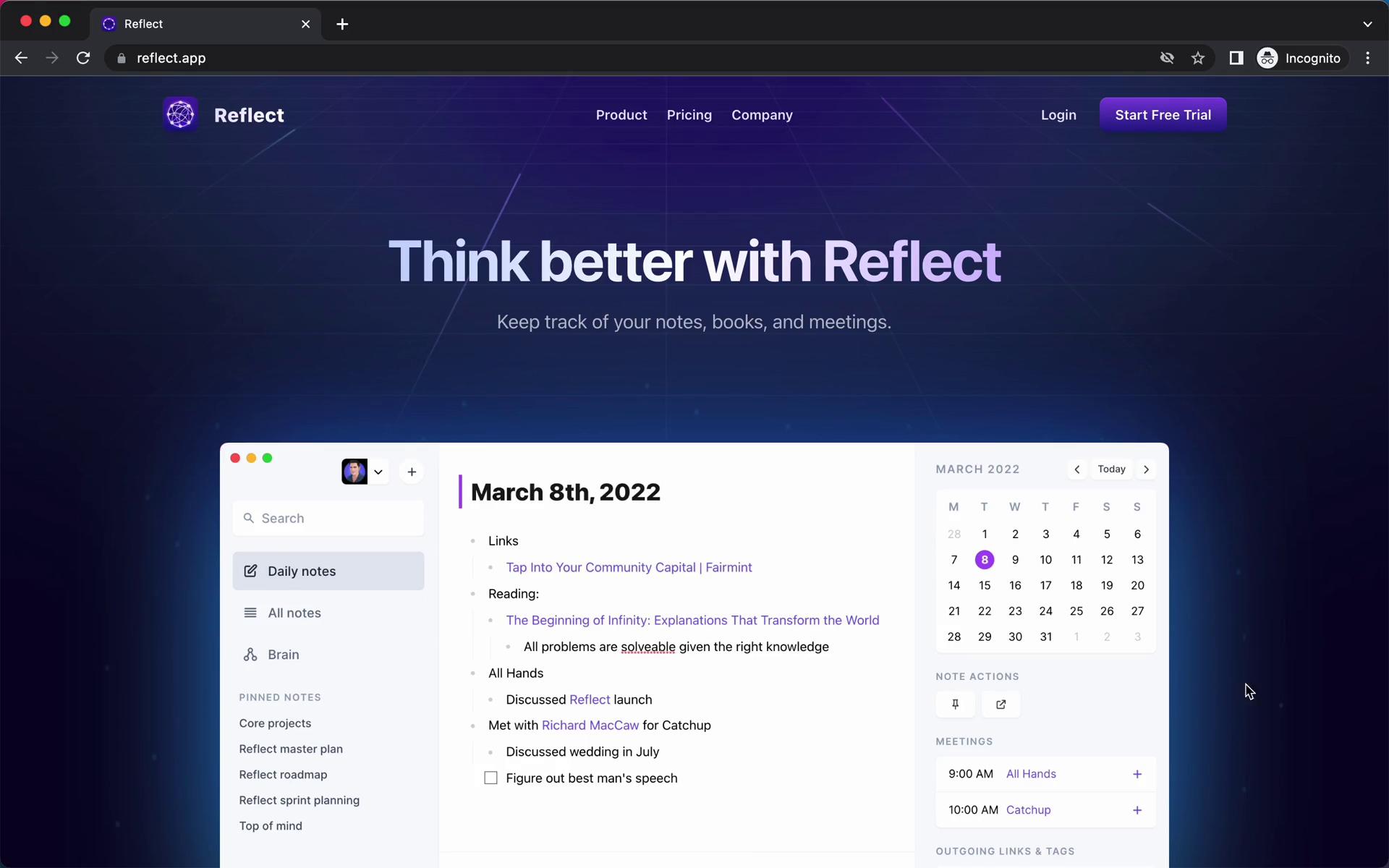The height and width of the screenshot is (868, 1389).
Task: Click the All notes sidebar icon
Action: pyautogui.click(x=251, y=612)
